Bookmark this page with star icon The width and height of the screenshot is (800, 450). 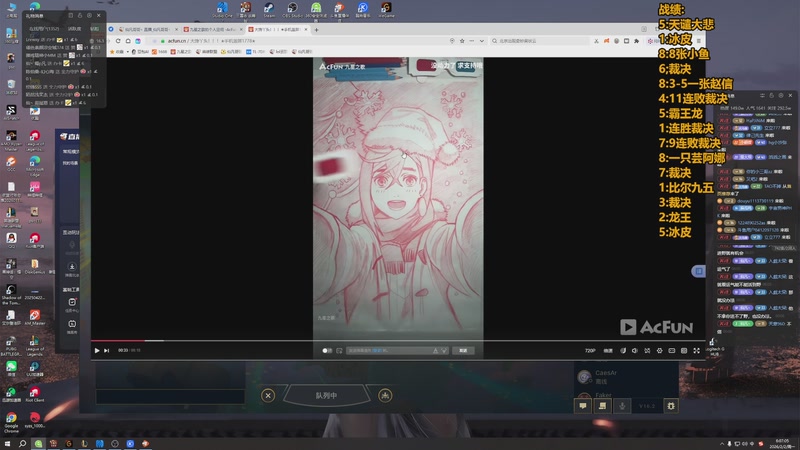462,41
